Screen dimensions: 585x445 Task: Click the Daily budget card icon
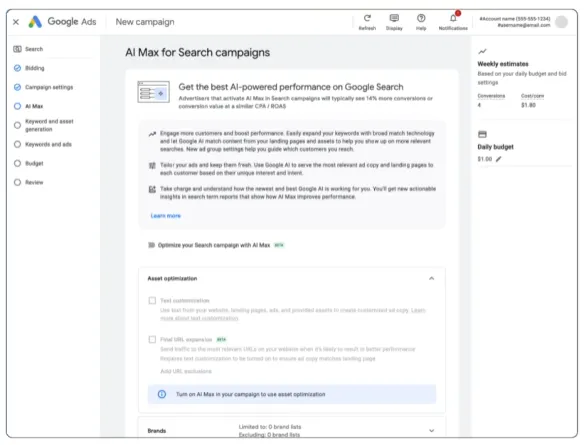click(x=482, y=134)
